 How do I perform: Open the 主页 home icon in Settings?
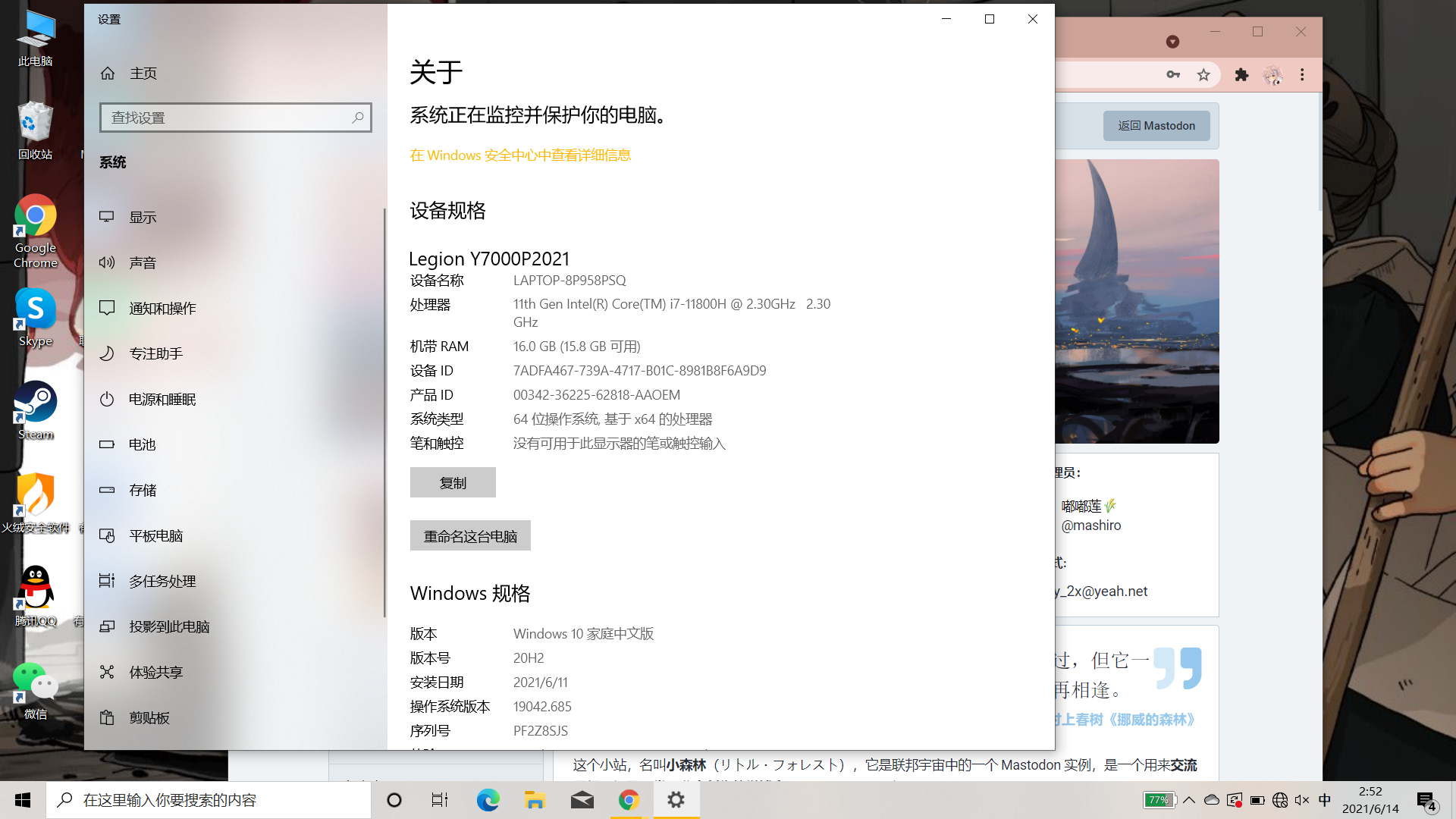pos(108,74)
